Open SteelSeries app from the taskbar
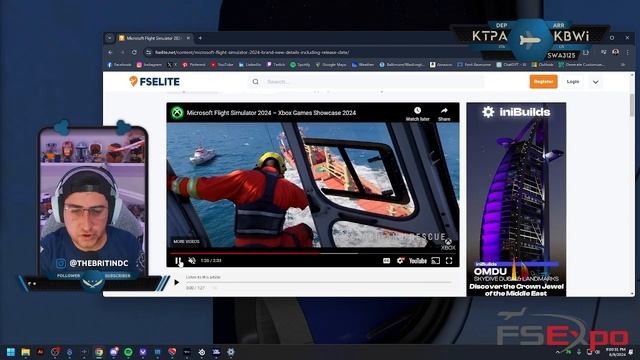The height and width of the screenshot is (360, 640). coord(202,352)
